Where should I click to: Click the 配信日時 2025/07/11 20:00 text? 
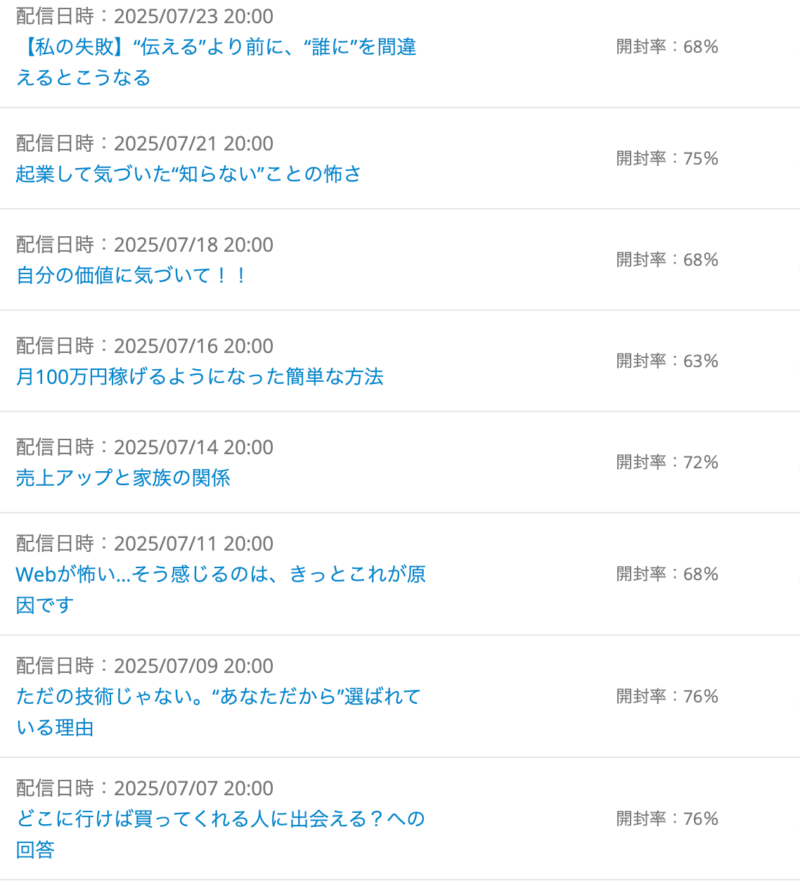pos(145,544)
